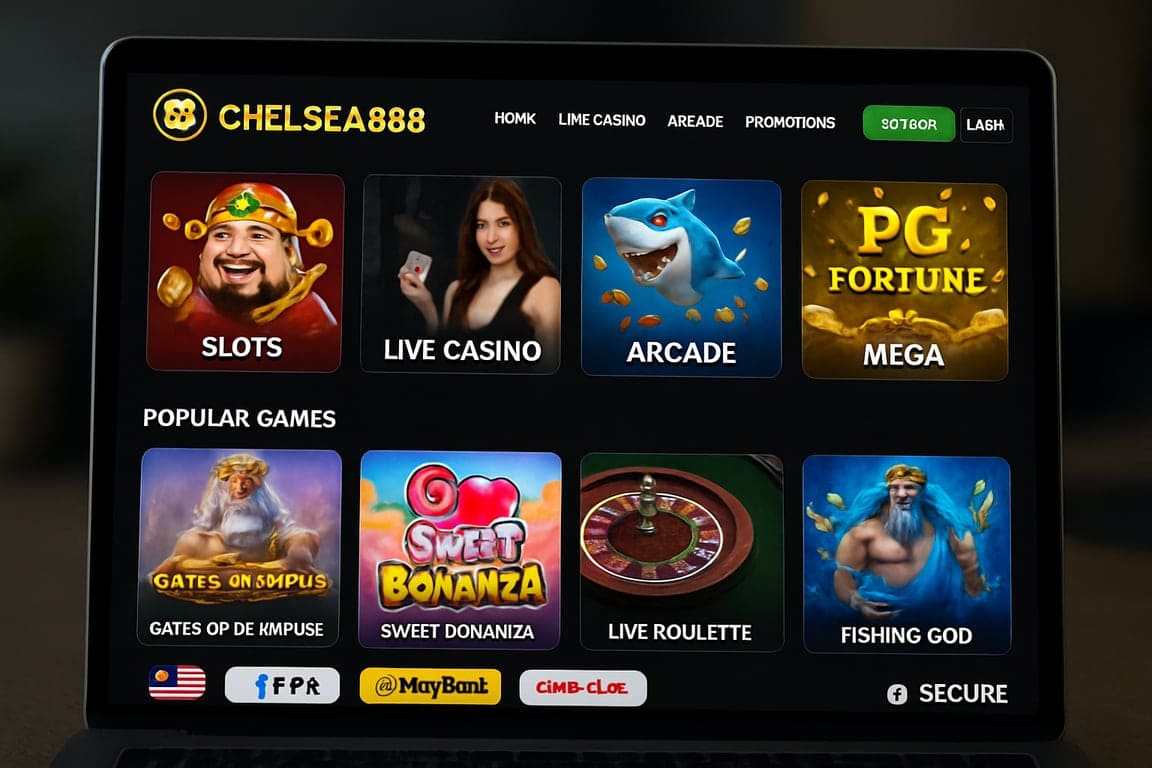Launch the Gates of Olympus game
1152x768 pixels.
[x=240, y=548]
